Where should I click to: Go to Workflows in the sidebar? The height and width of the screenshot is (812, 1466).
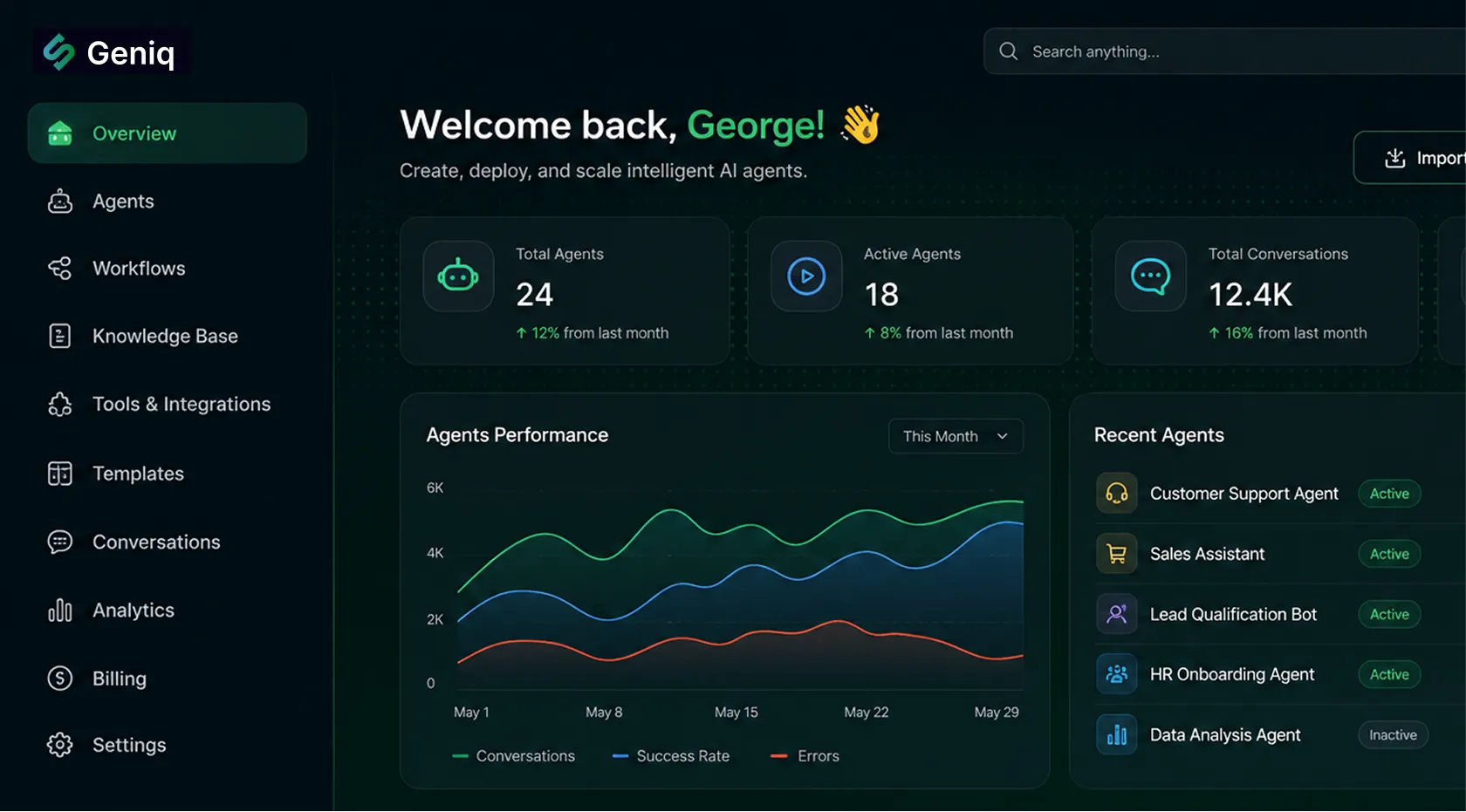pos(168,269)
